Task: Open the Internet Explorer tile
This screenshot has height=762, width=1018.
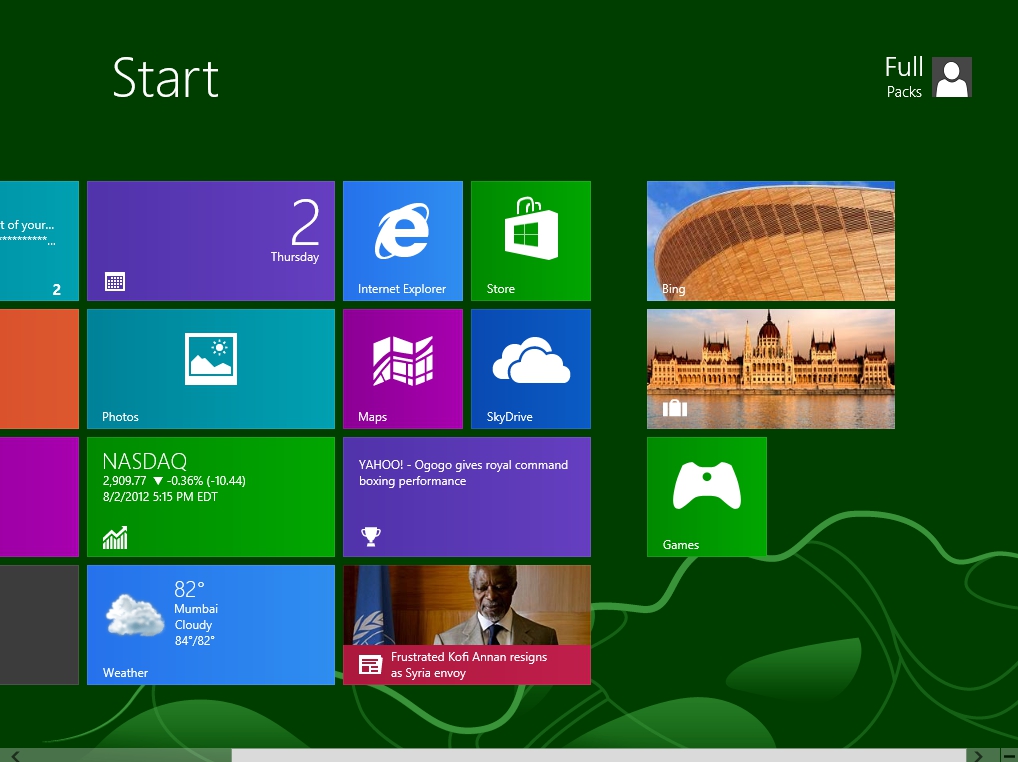Action: 403,241
